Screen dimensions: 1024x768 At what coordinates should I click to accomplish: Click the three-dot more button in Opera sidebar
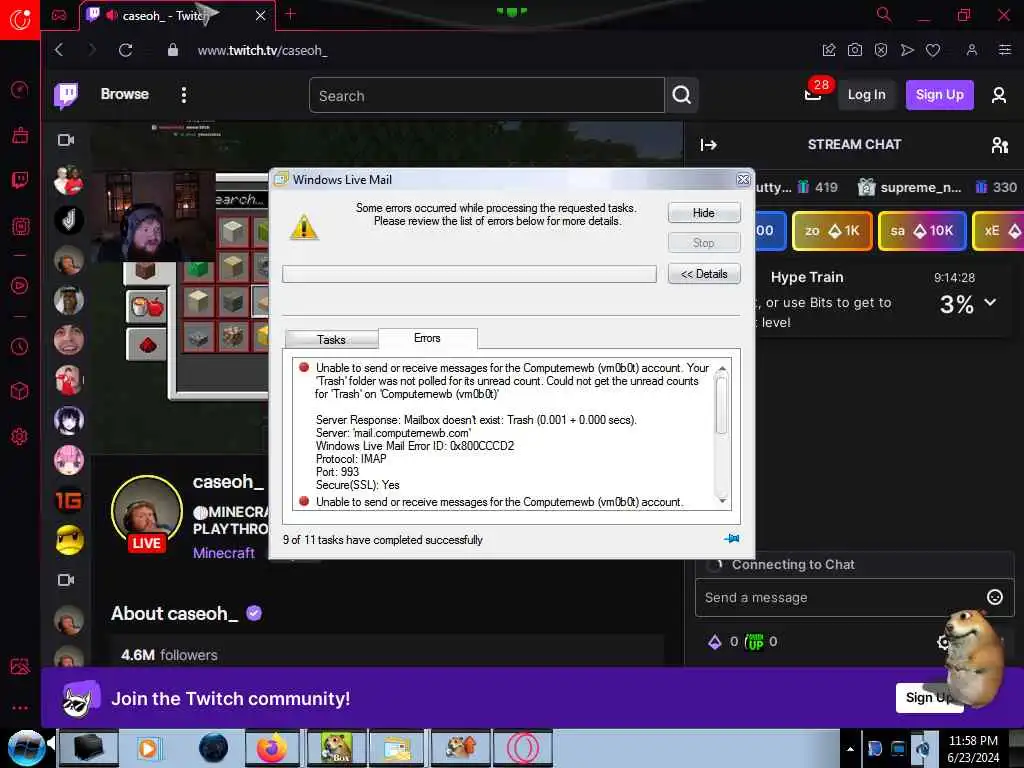point(20,707)
